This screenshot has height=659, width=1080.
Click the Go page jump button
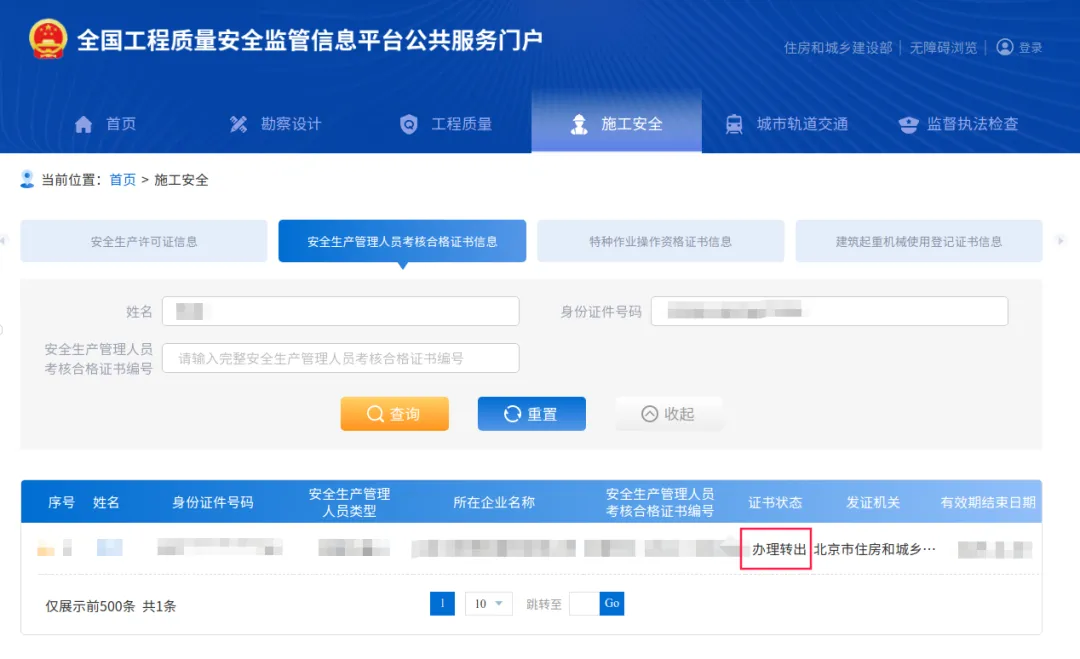[x=612, y=604]
